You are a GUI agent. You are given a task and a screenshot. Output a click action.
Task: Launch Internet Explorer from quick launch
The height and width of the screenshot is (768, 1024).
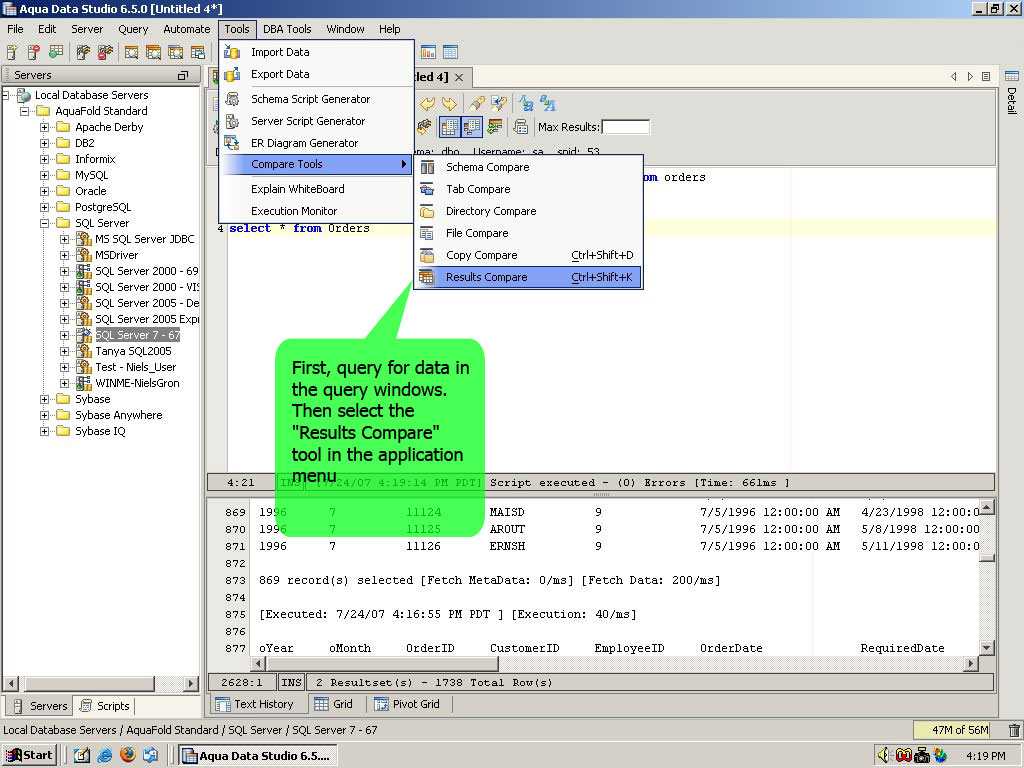pyautogui.click(x=105, y=756)
